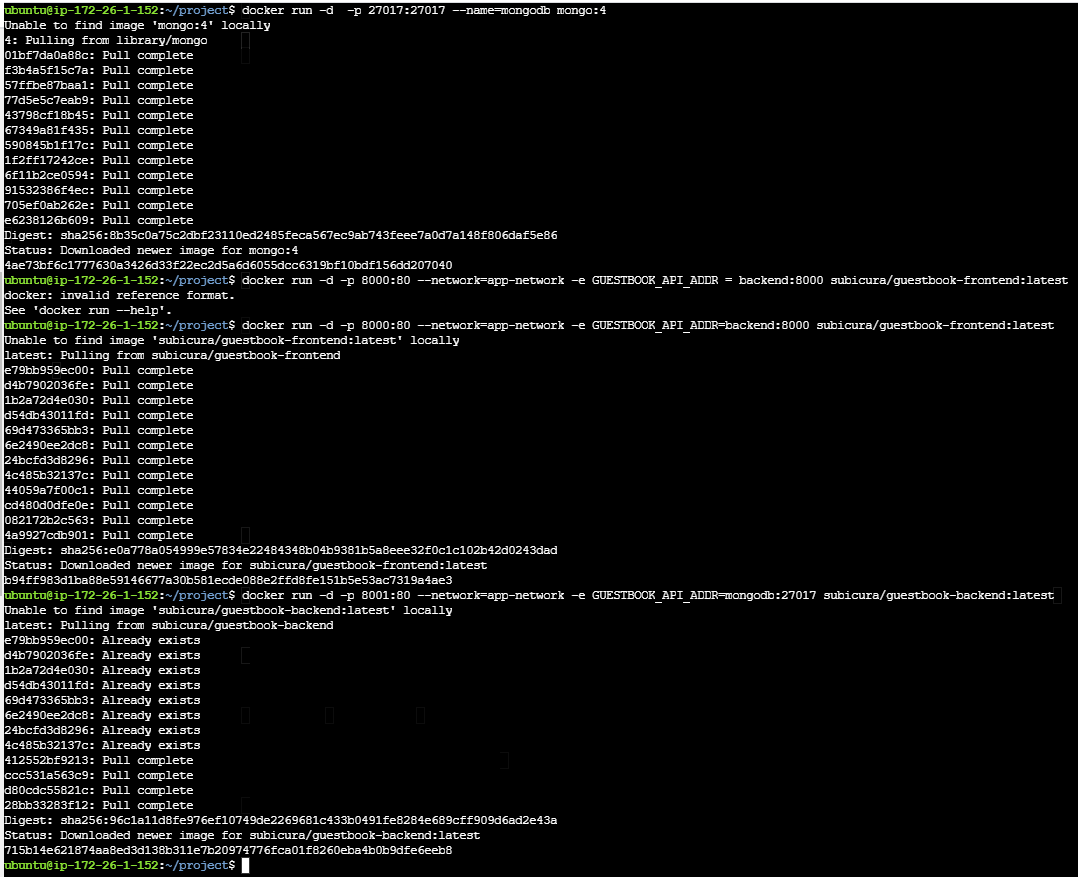This screenshot has height=877, width=1078.
Task: Select "latest: Pulling from subicura/guestbook-frontend" line
Action: [173, 355]
